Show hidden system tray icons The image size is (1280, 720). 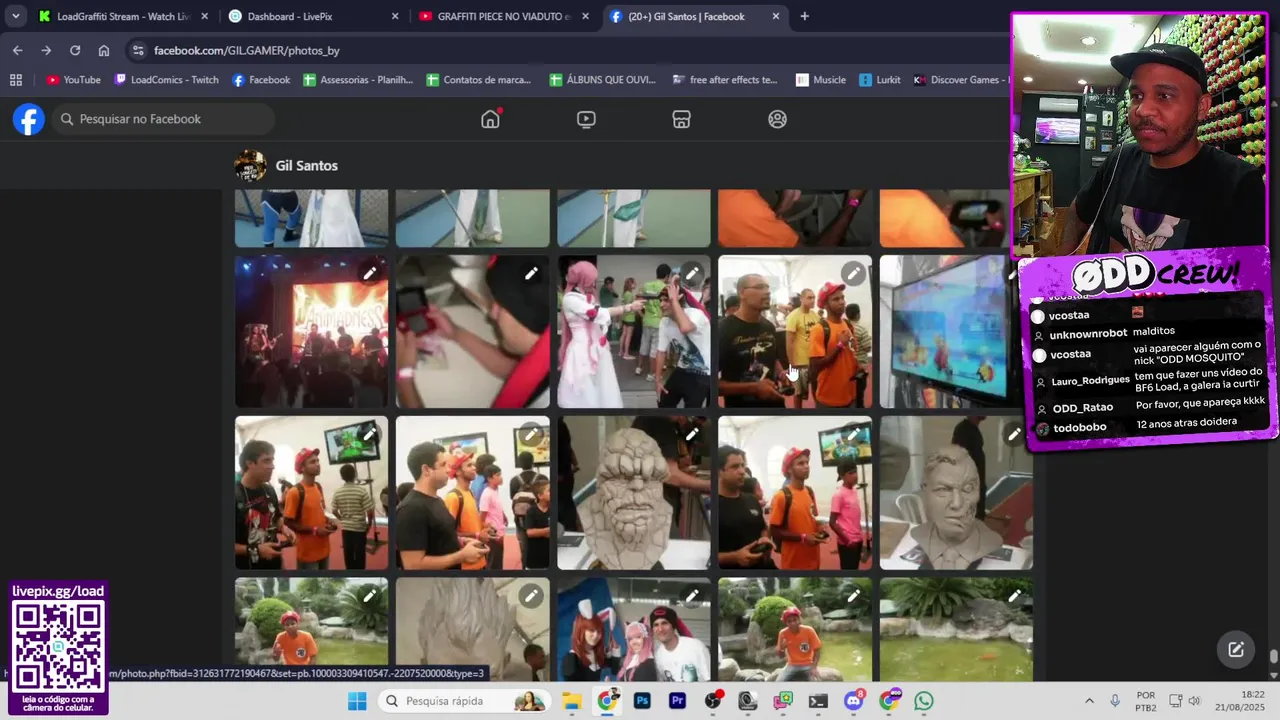[1089, 701]
